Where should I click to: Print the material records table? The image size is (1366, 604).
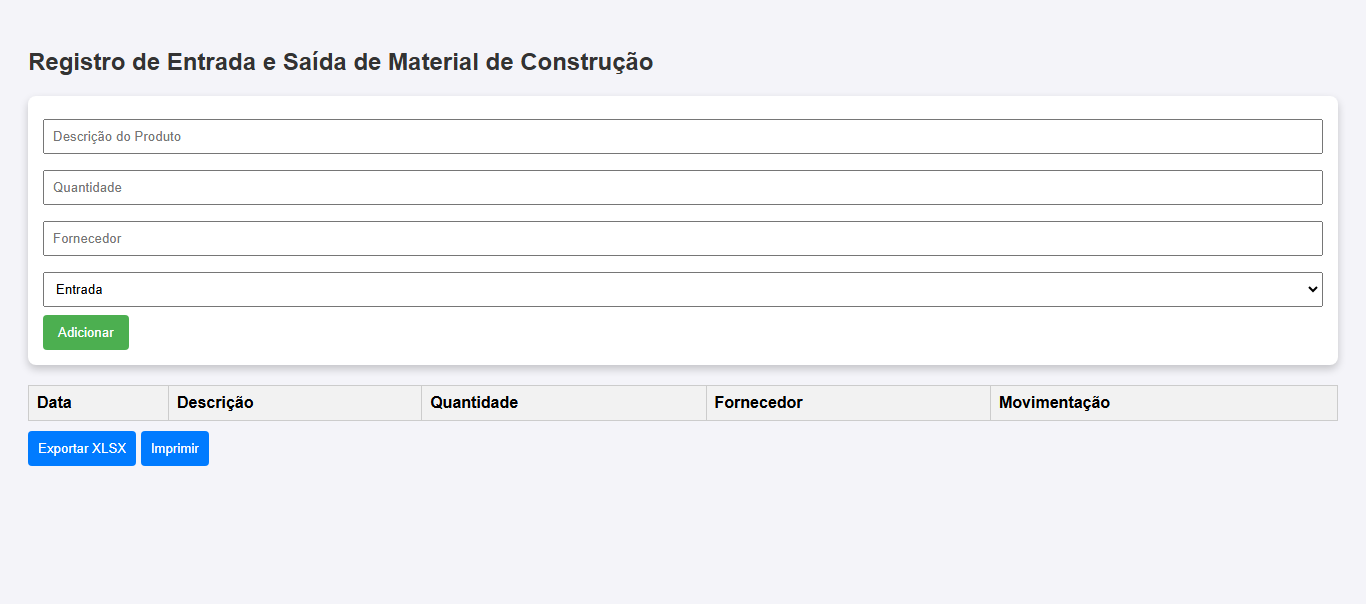175,449
